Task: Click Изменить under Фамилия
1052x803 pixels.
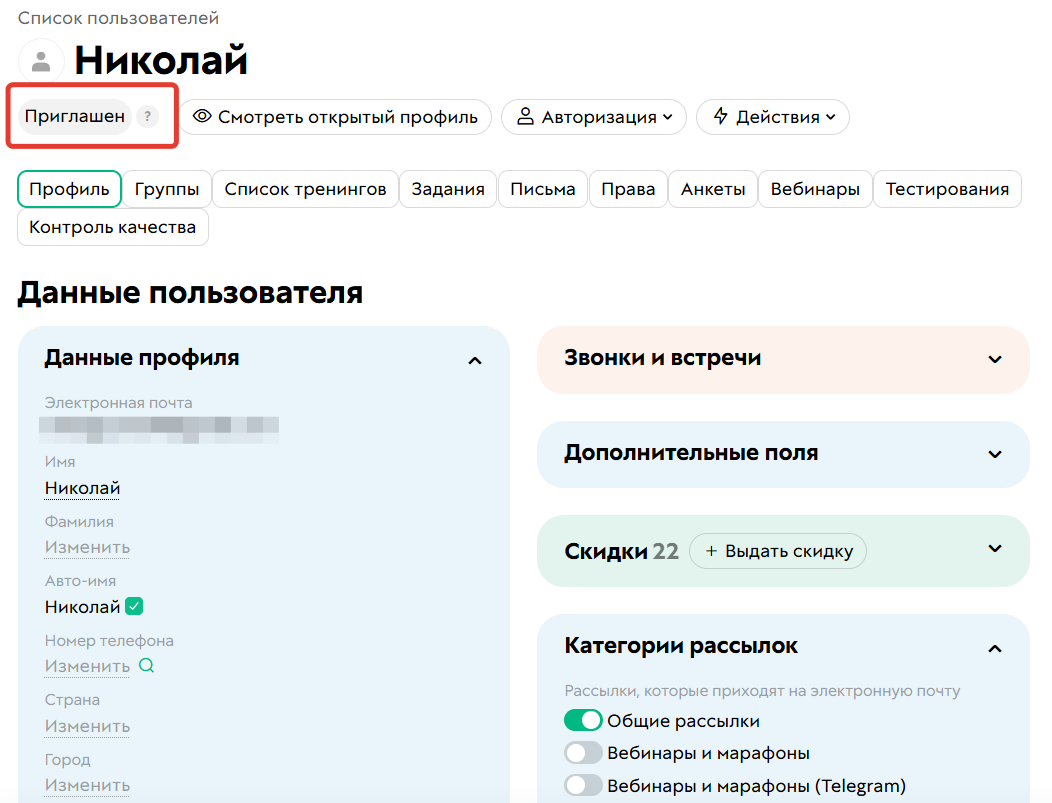Action: point(87,546)
